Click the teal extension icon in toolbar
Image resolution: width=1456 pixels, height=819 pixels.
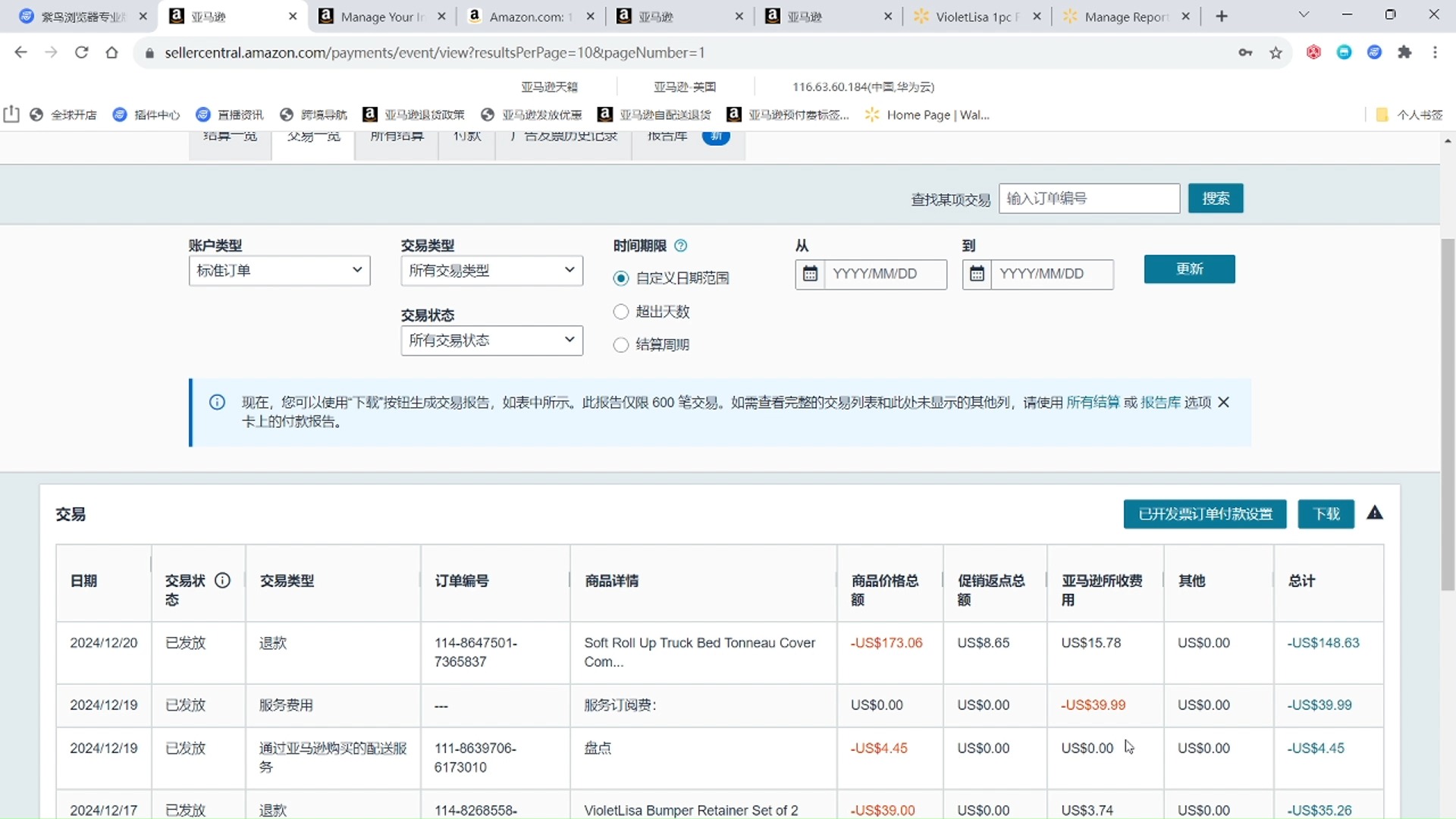pyautogui.click(x=1345, y=52)
